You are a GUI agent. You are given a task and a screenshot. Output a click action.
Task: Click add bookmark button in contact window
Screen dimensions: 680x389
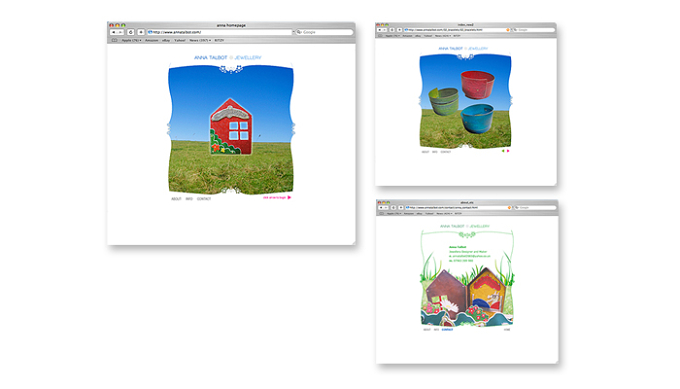(401, 208)
